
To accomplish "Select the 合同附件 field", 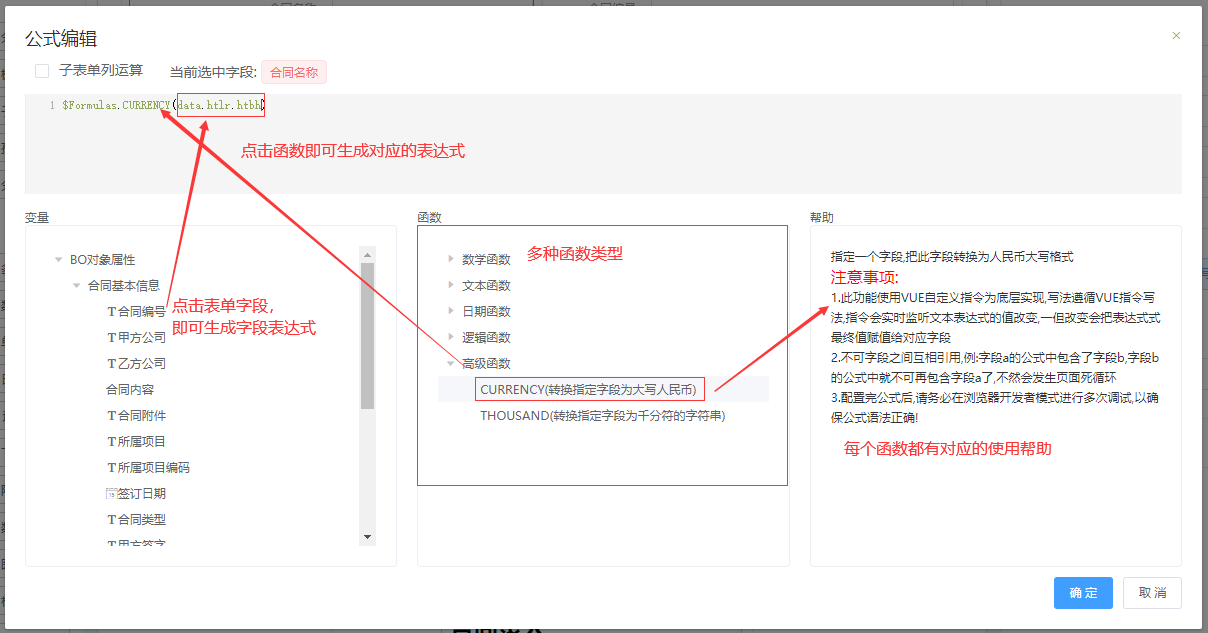I will [x=142, y=415].
